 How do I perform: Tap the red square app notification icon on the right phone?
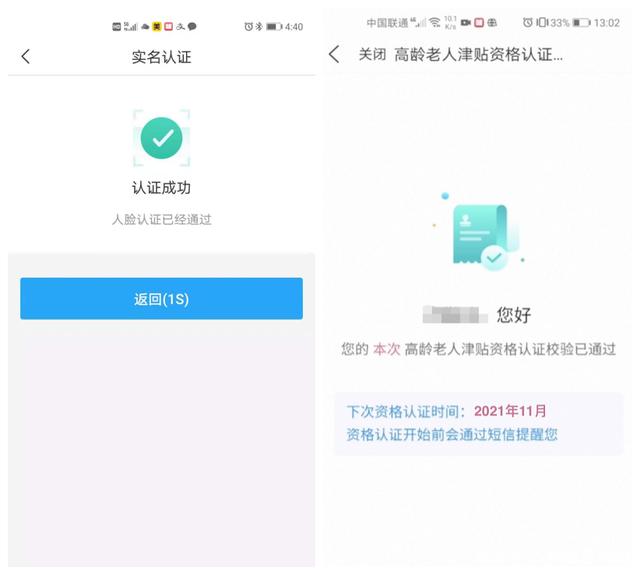[x=479, y=22]
